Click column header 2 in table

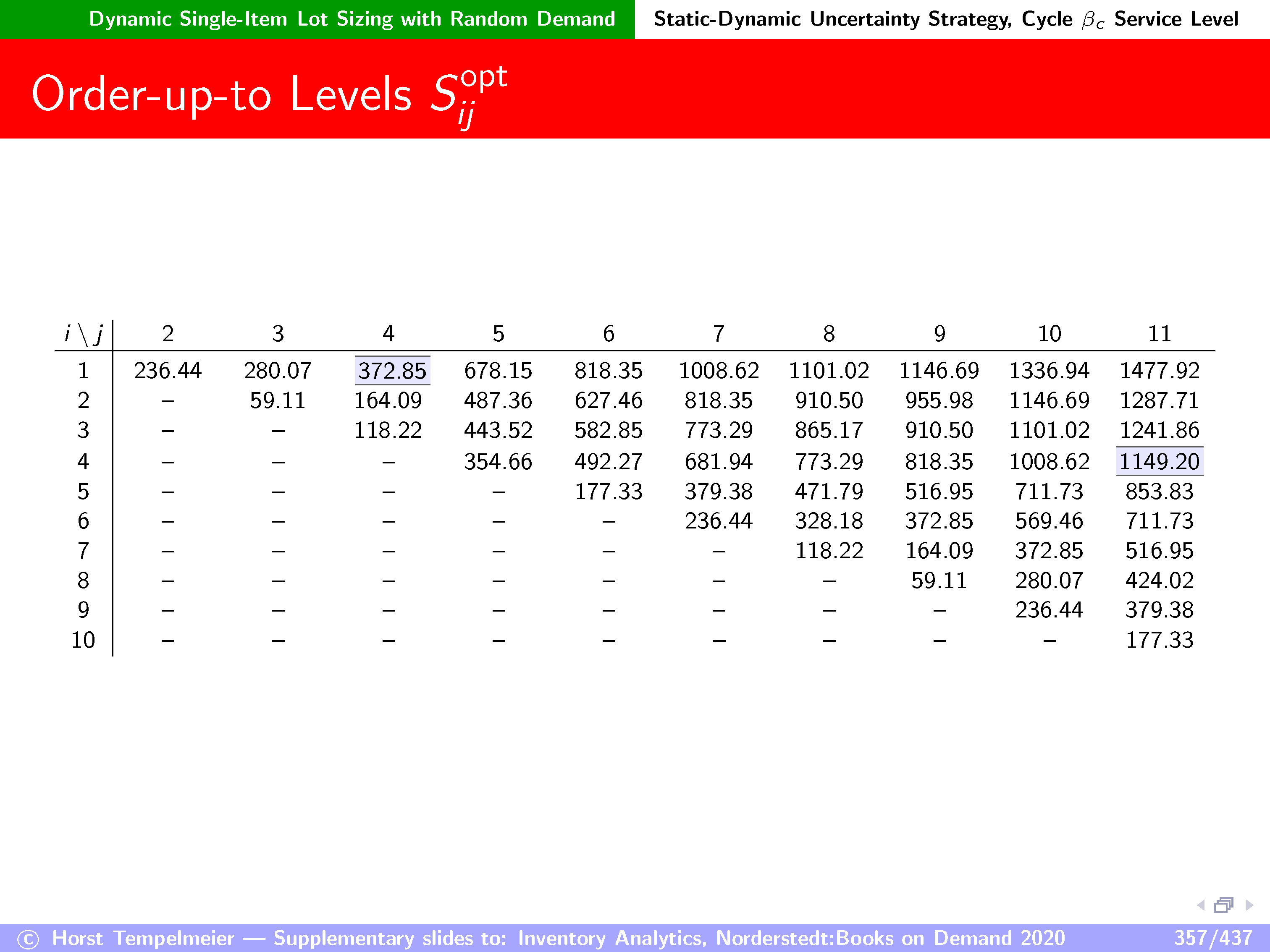tap(168, 334)
